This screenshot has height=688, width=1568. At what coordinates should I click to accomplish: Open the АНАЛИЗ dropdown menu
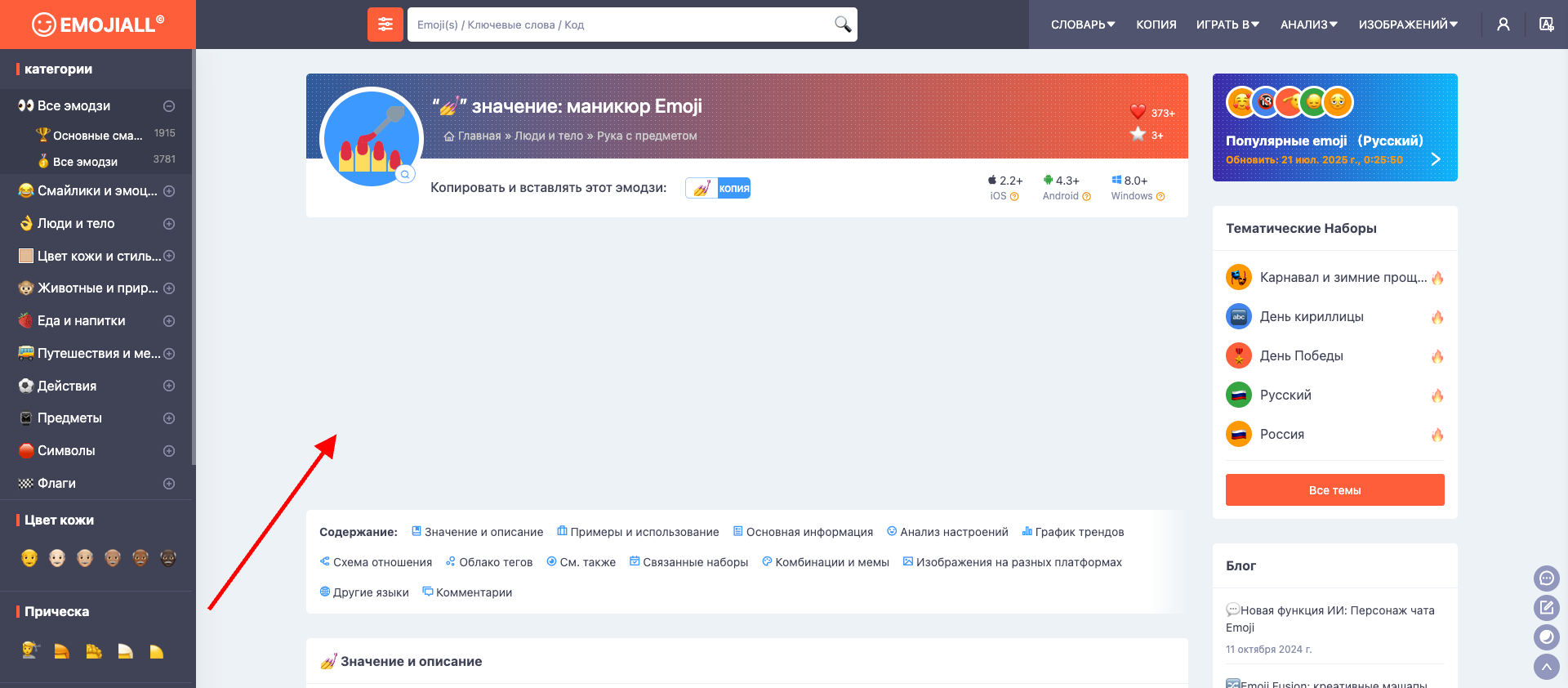pyautogui.click(x=1309, y=25)
